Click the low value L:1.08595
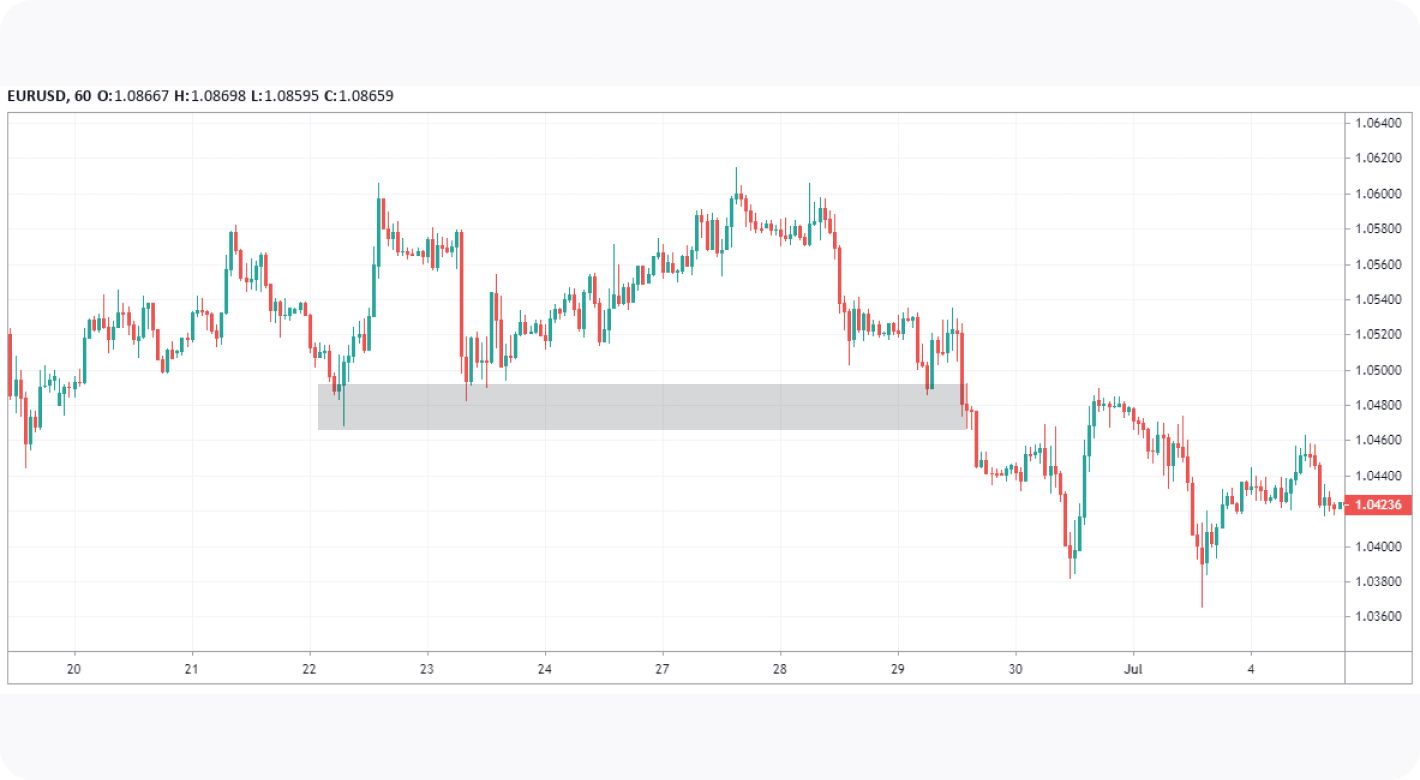Viewport: 1420px width, 780px height. (283, 96)
